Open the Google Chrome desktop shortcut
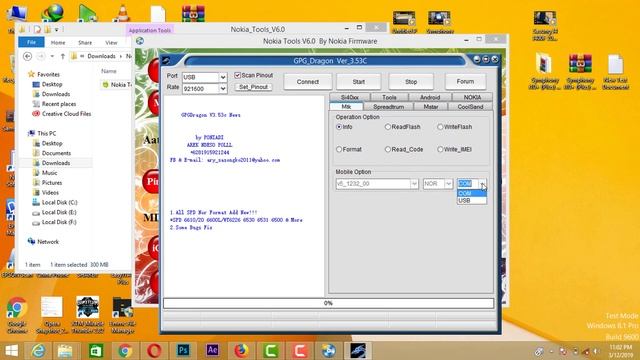Screen dimensions: 640x360 [16, 315]
